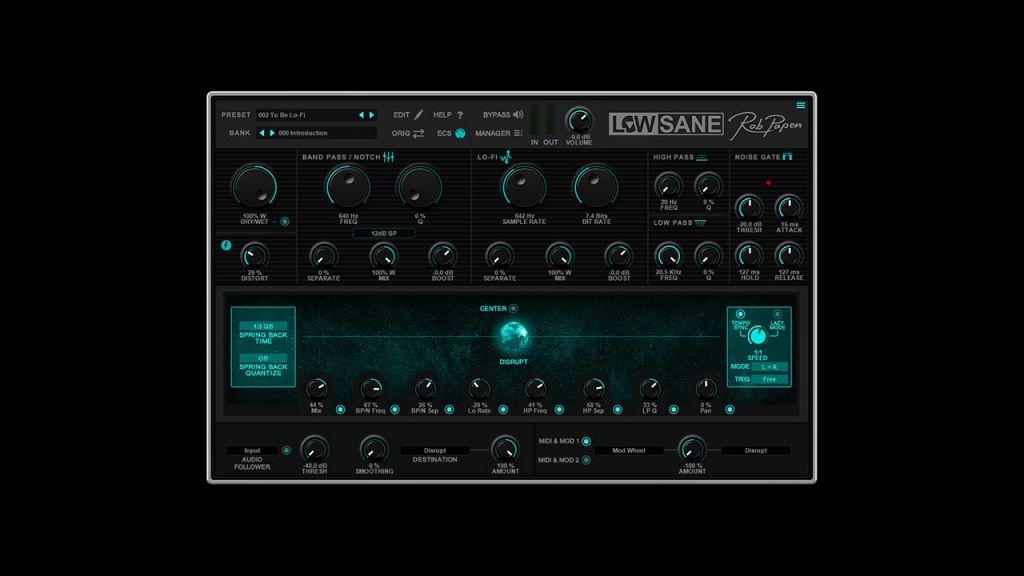The height and width of the screenshot is (576, 1024).
Task: Click the HELP label button
Action: coord(442,115)
